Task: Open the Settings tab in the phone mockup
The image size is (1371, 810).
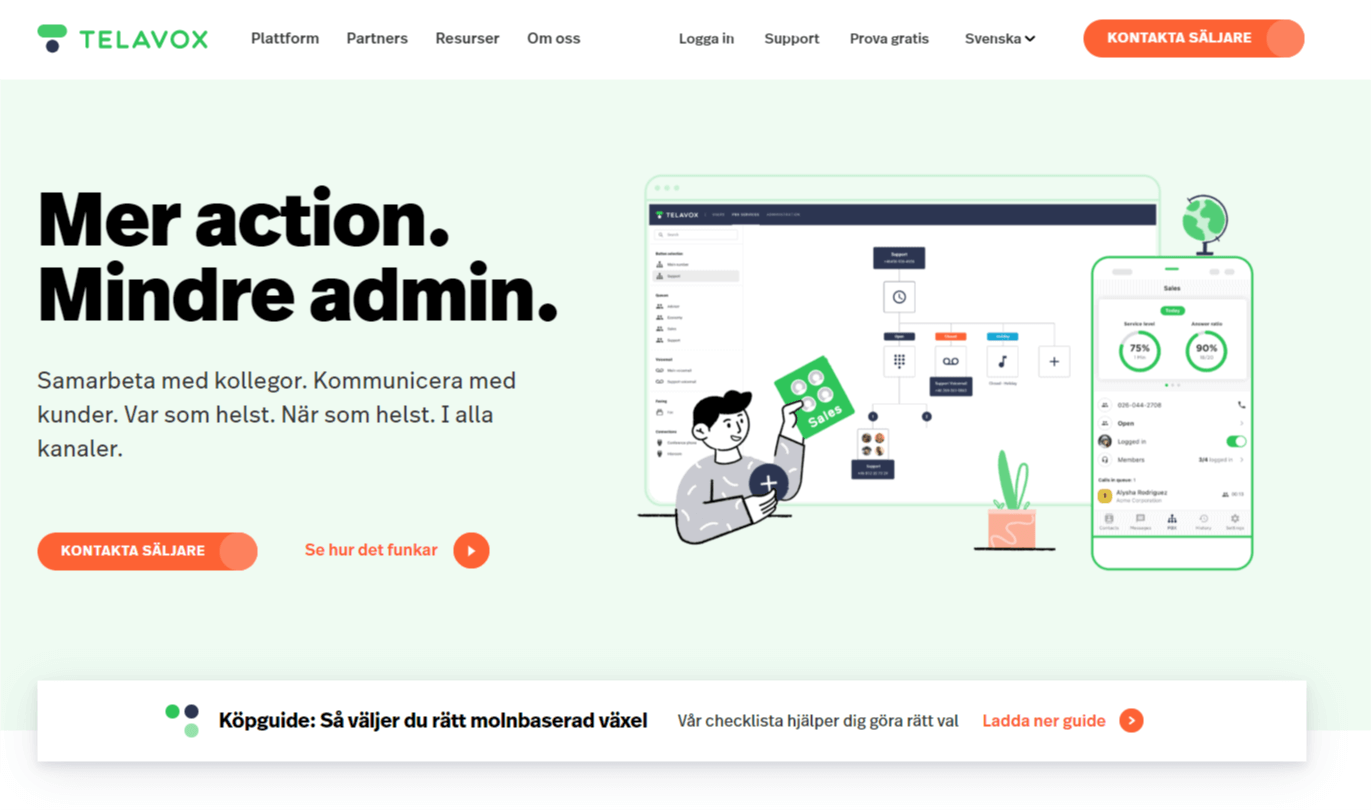Action: click(1235, 521)
